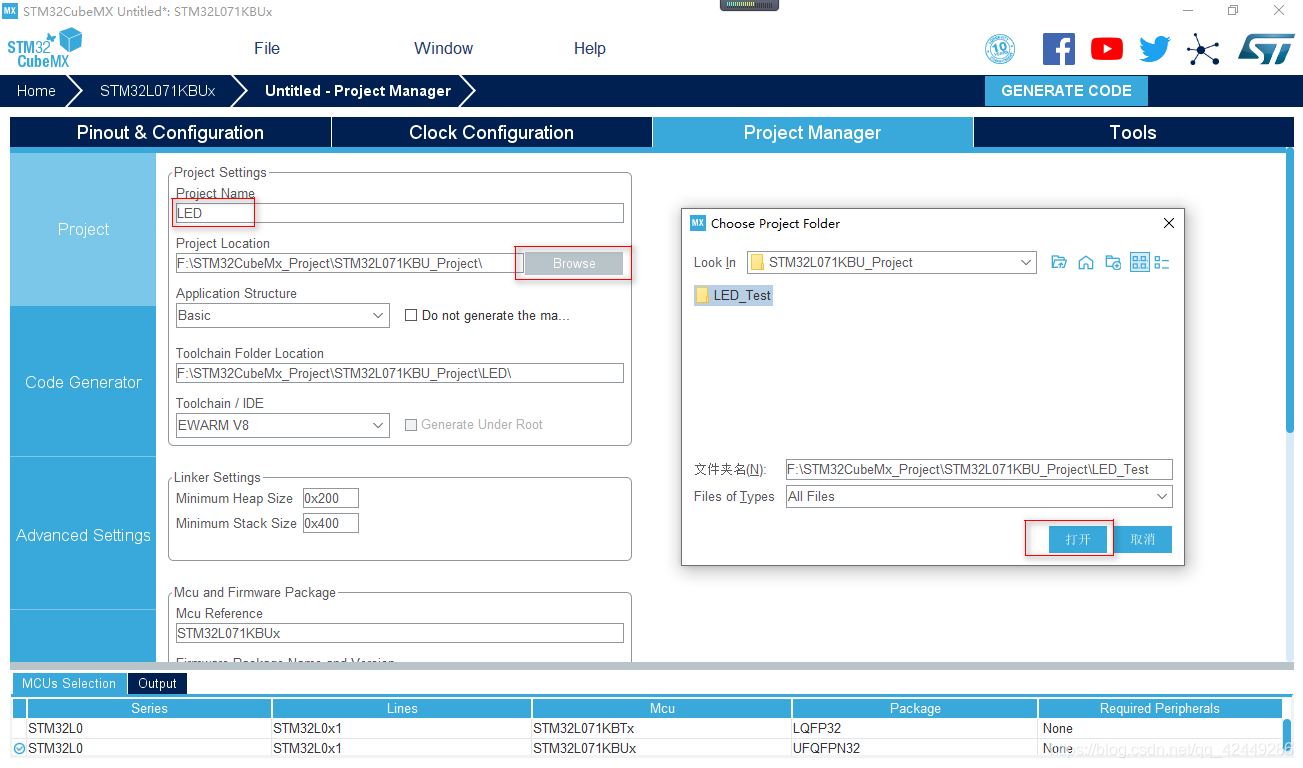
Task: Edit Minimum Heap Size field
Action: coord(330,498)
